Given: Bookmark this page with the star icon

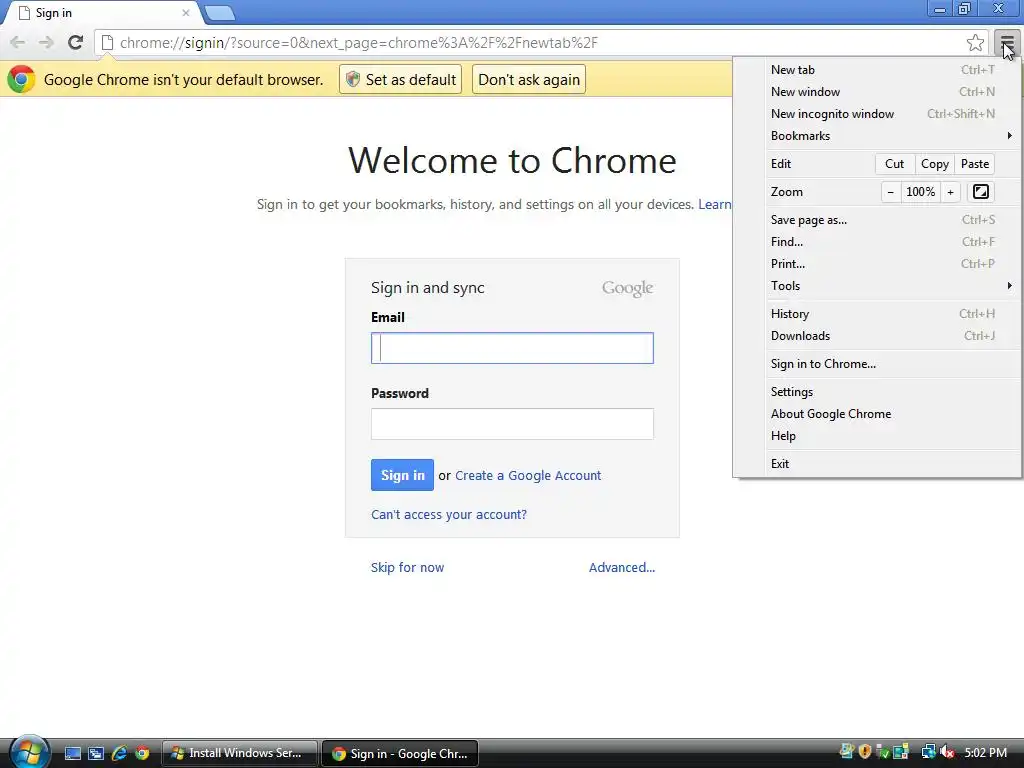Looking at the screenshot, I should coord(975,43).
